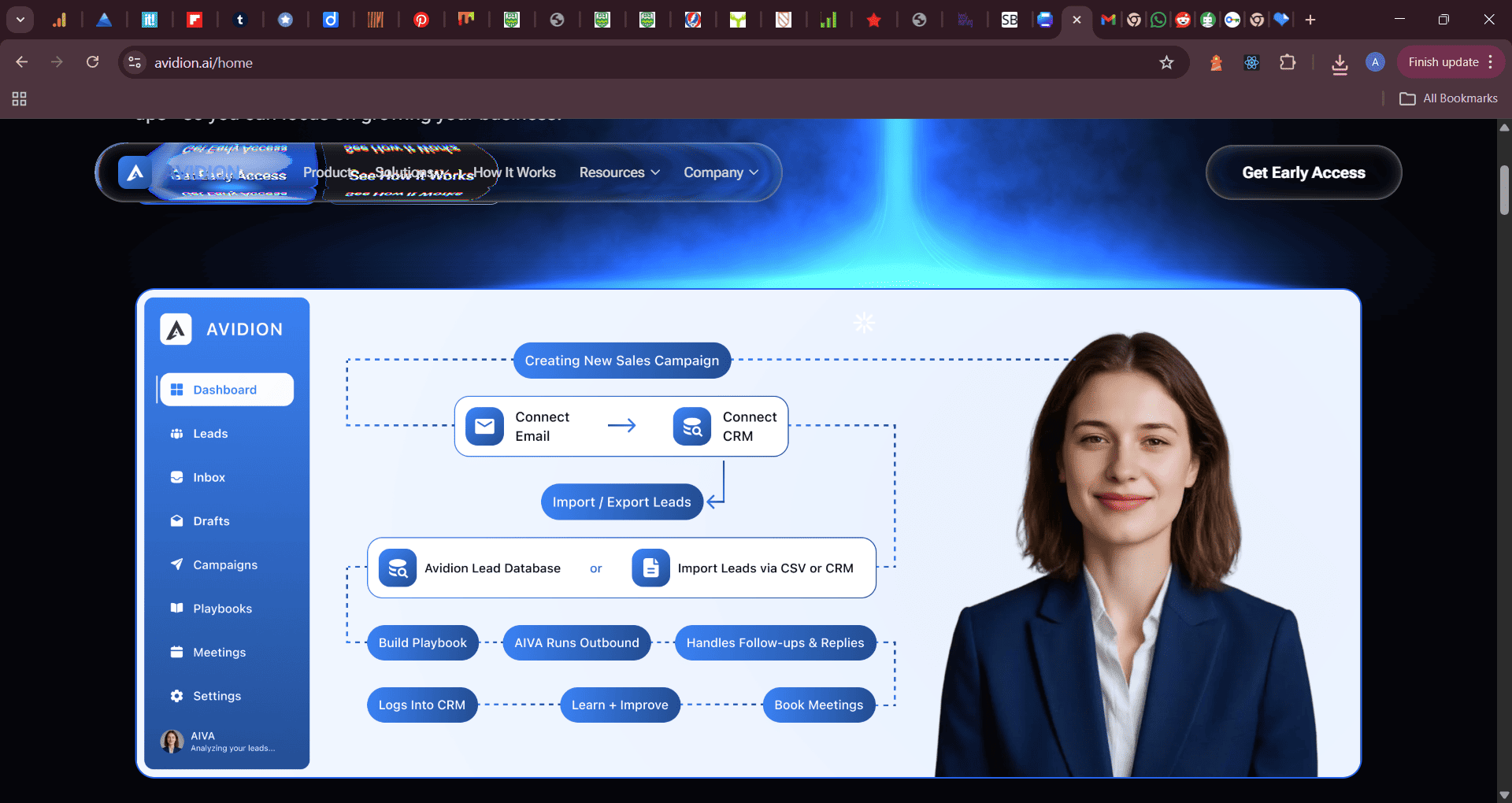The height and width of the screenshot is (803, 1512).
Task: Open Drafts in the Avidion sidebar
Action: click(211, 521)
